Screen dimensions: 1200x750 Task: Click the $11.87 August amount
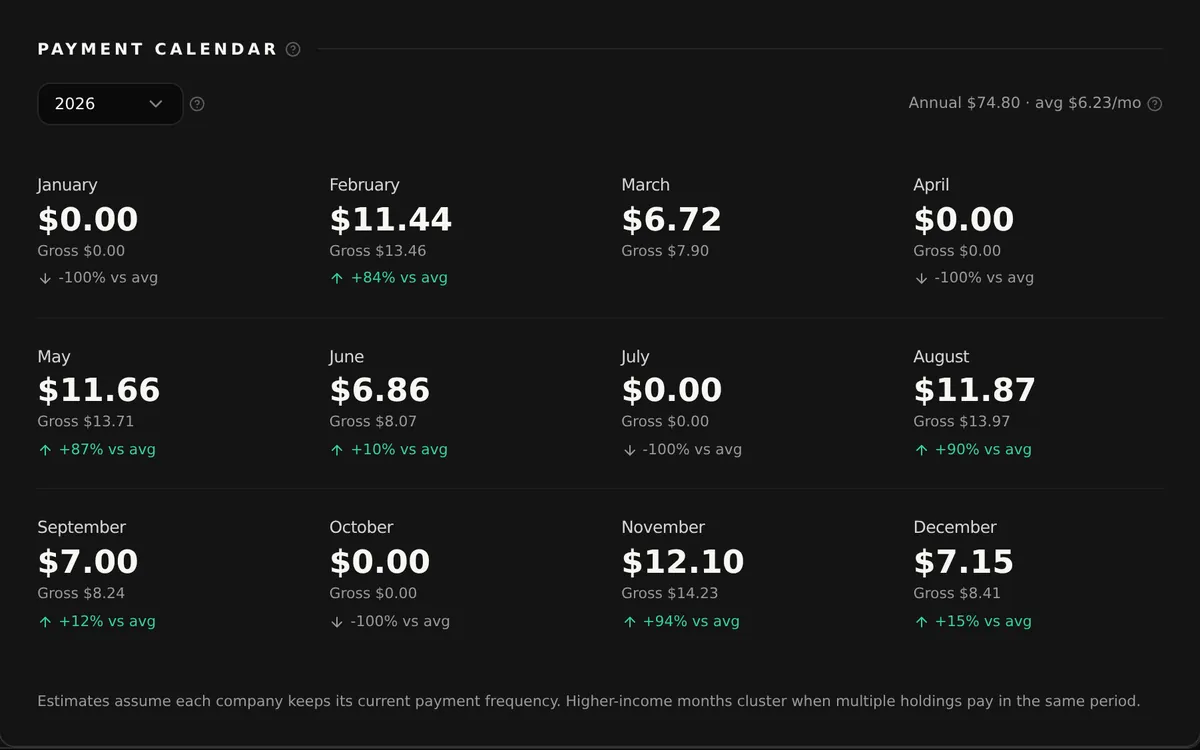[974, 390]
